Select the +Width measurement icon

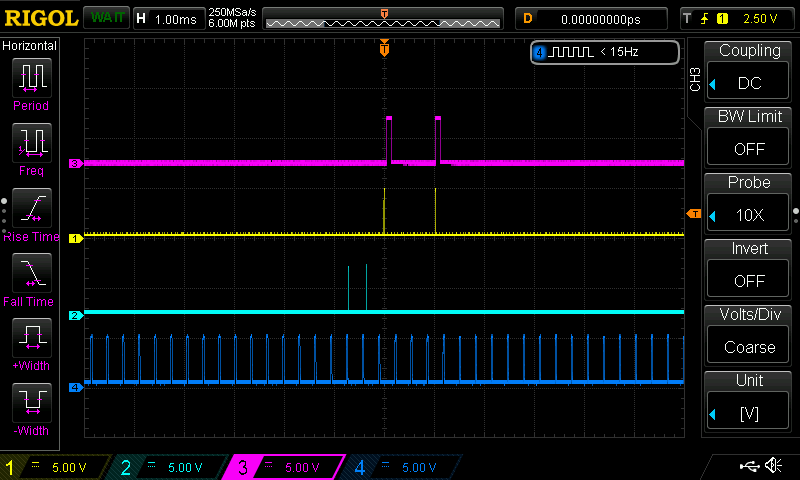tap(30, 340)
